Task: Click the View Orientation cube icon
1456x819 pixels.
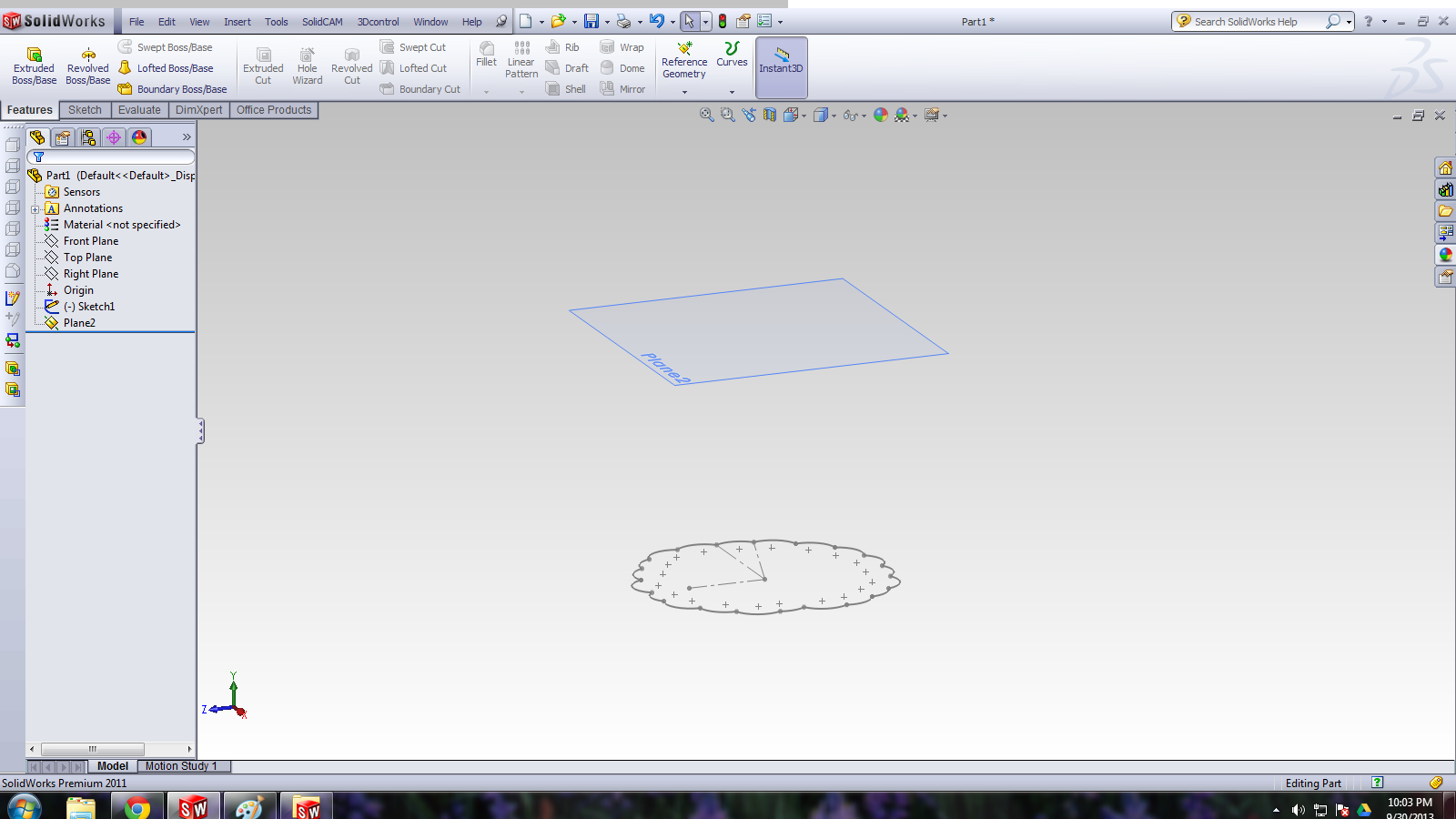Action: [791, 115]
